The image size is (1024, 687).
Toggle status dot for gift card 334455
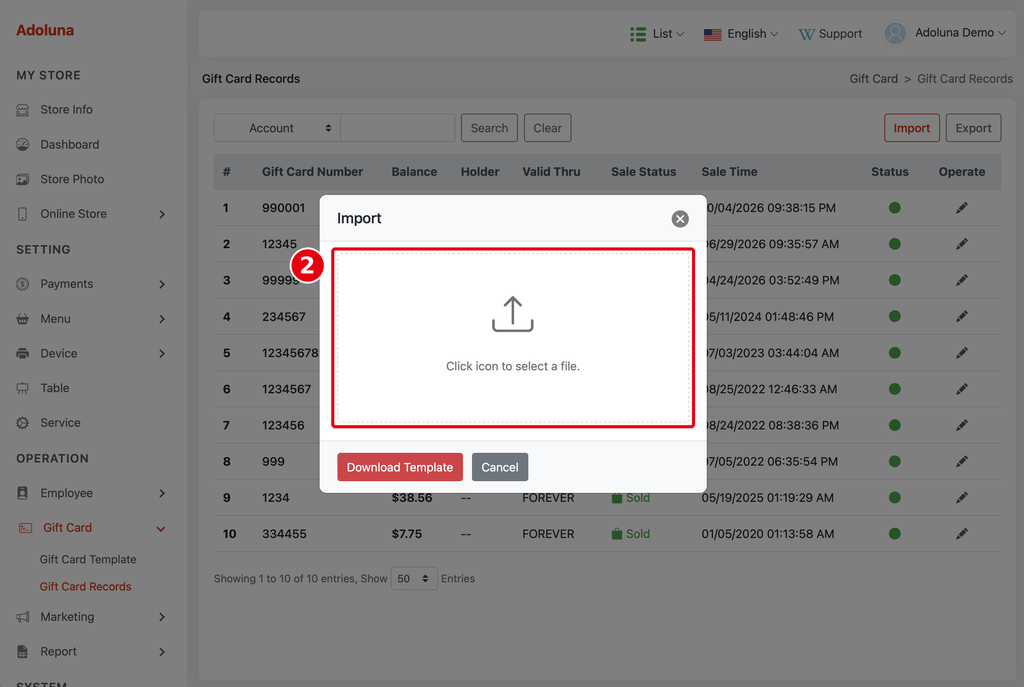895,534
